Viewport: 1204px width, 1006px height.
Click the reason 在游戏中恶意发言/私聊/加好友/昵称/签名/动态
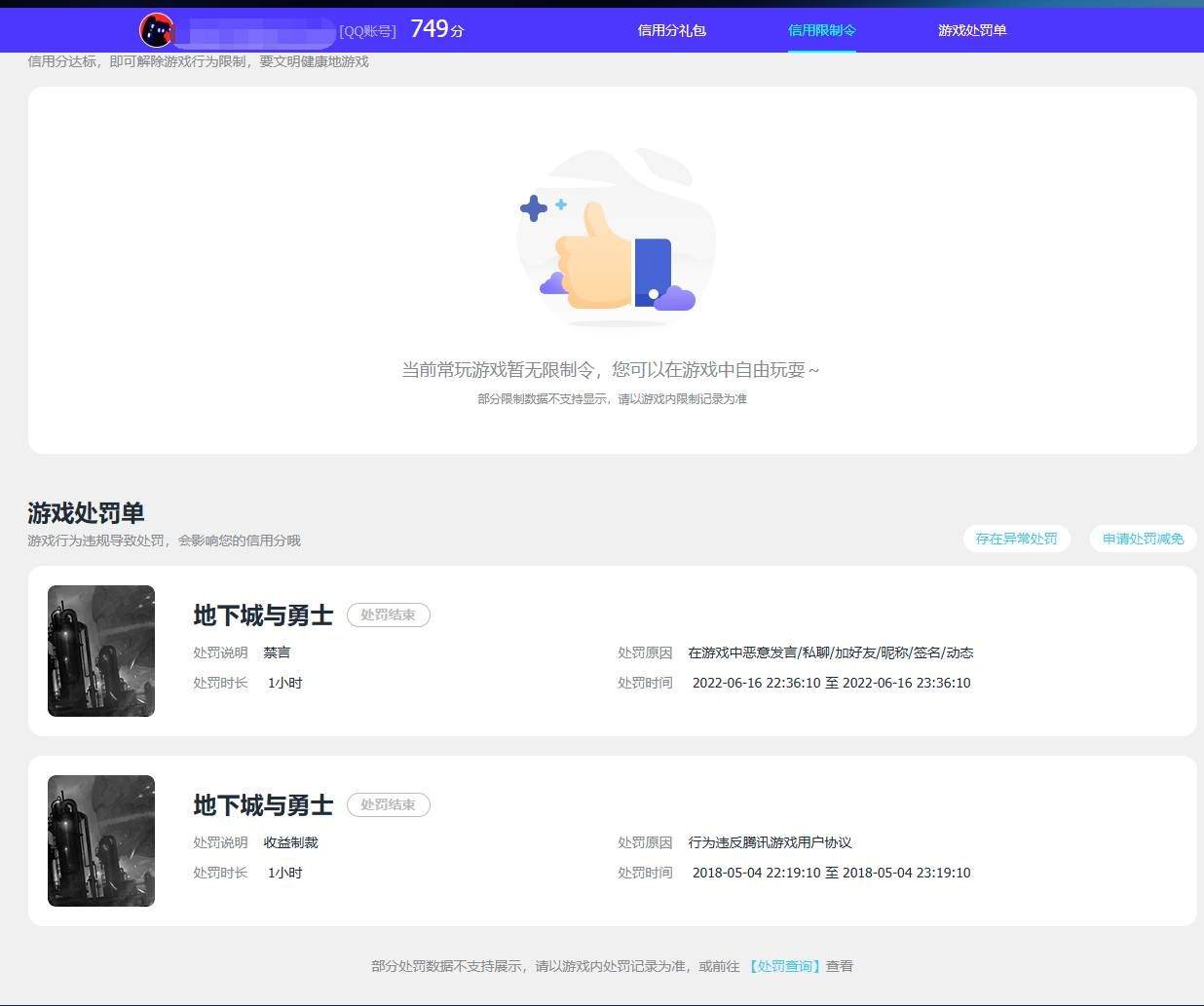click(x=831, y=652)
